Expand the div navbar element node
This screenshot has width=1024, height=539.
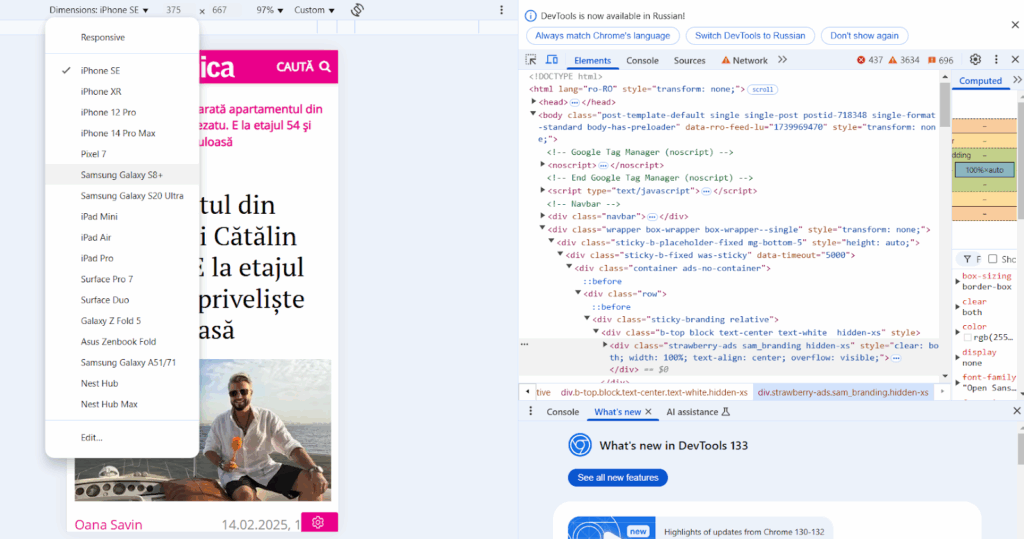click(543, 216)
